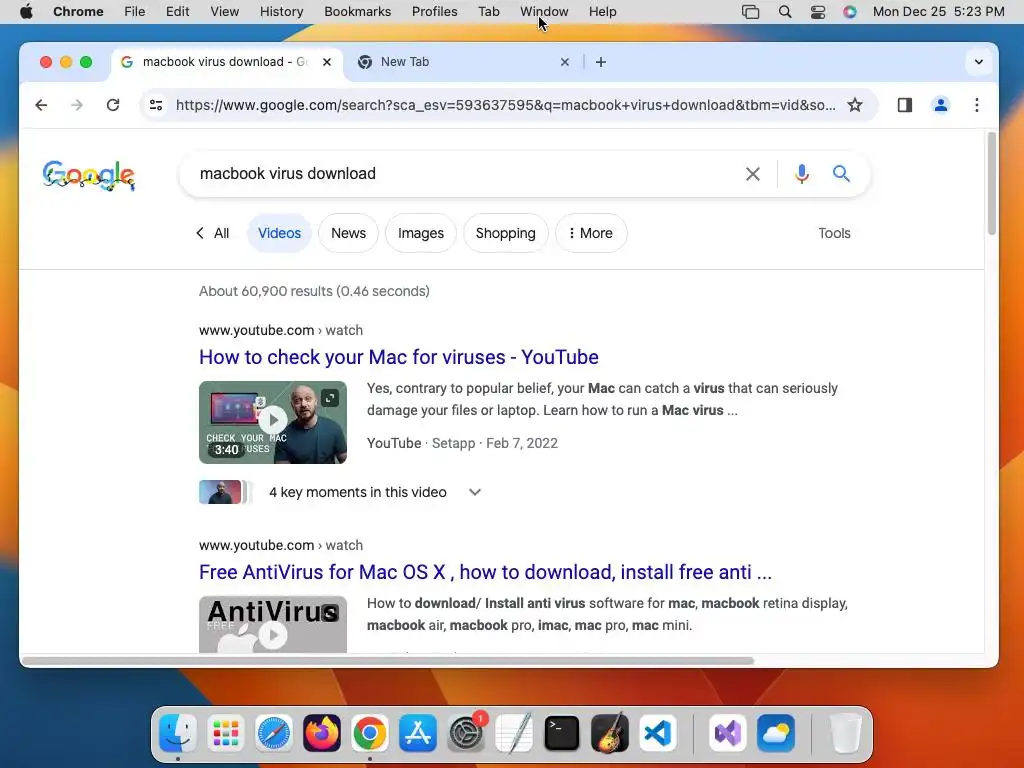This screenshot has width=1024, height=768.
Task: Open Terminal from the Dock
Action: click(562, 733)
